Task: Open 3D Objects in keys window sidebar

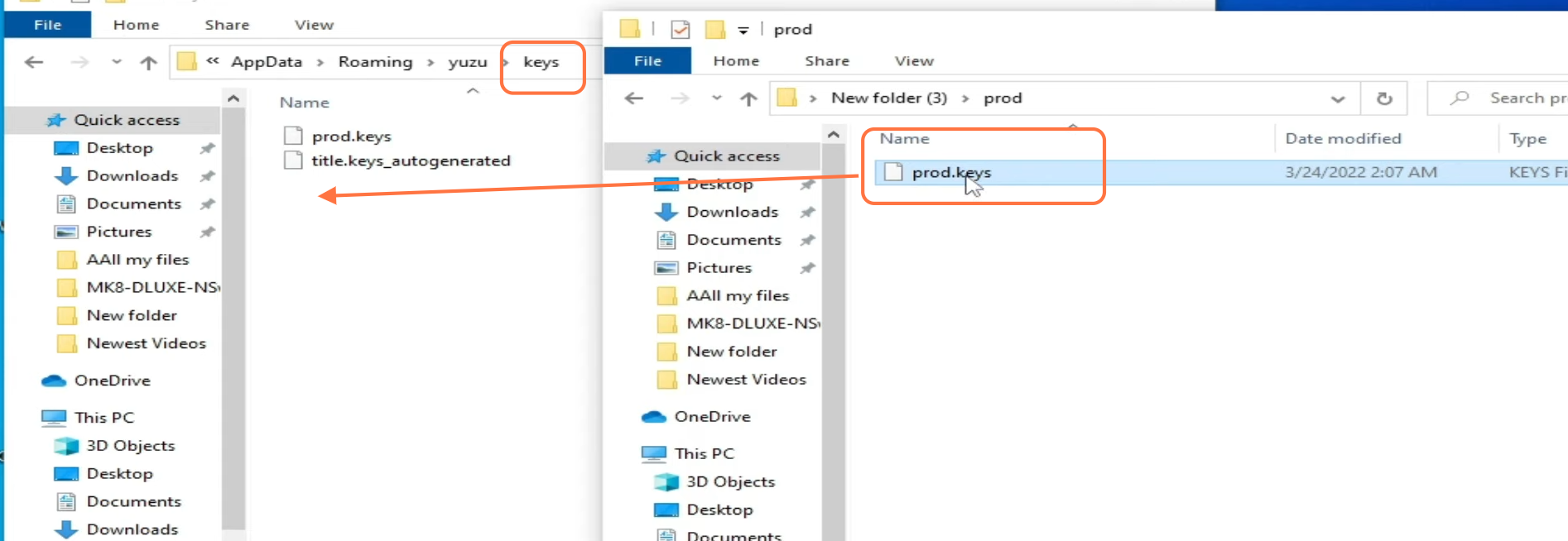Action: point(131,446)
